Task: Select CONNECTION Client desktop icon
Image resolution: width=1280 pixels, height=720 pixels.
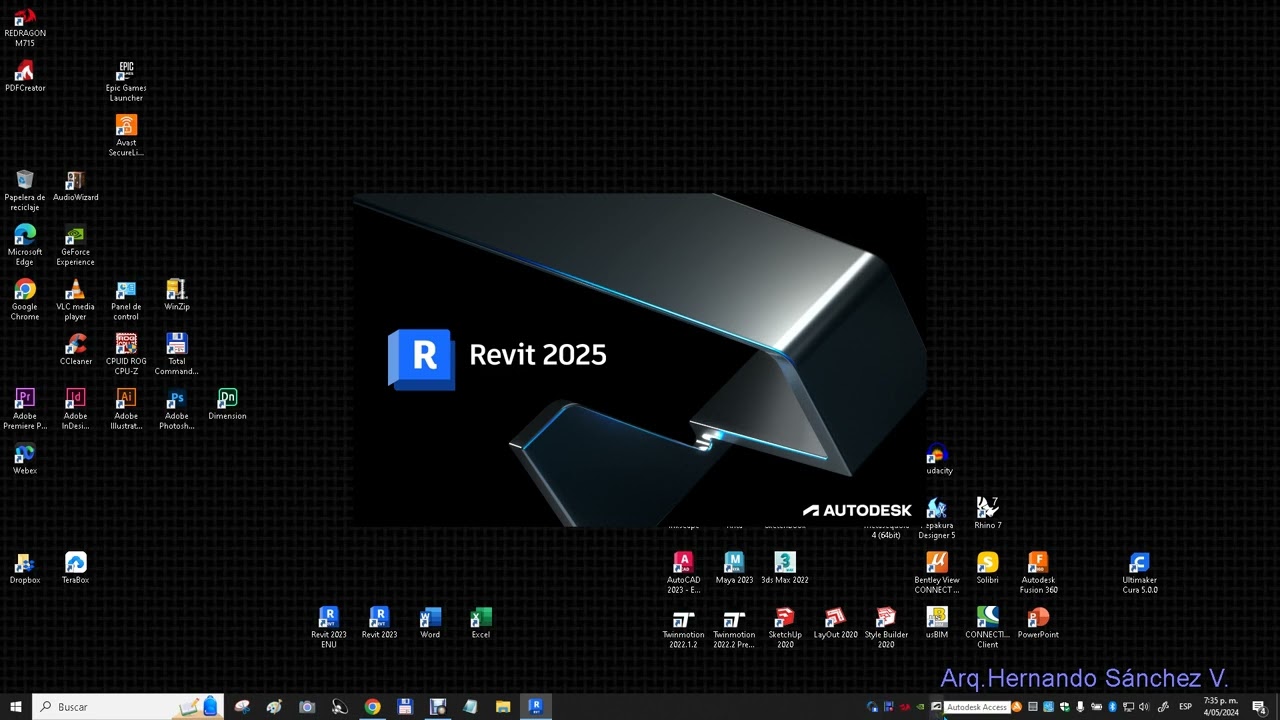Action: tap(987, 628)
